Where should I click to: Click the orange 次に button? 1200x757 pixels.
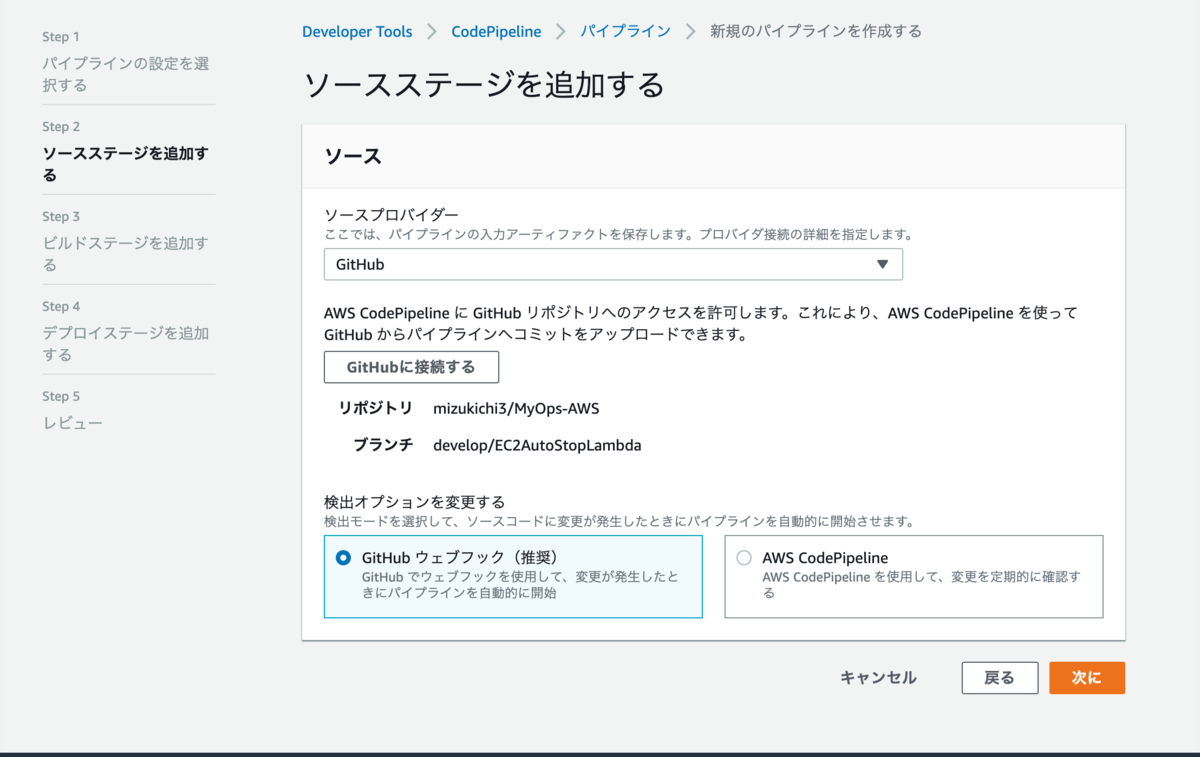click(x=1087, y=678)
